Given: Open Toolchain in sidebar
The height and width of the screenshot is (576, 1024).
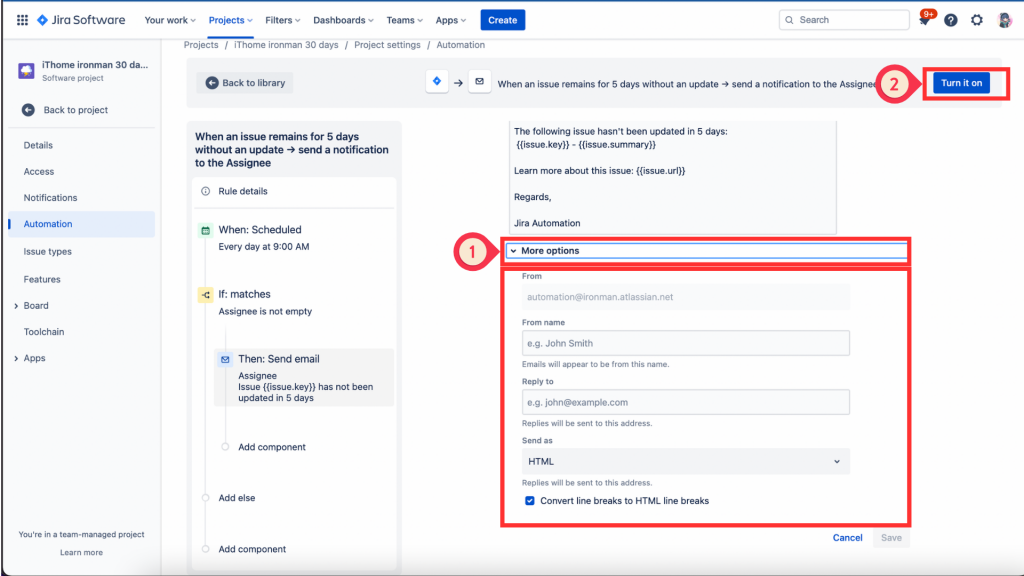Looking at the screenshot, I should click(x=44, y=332).
